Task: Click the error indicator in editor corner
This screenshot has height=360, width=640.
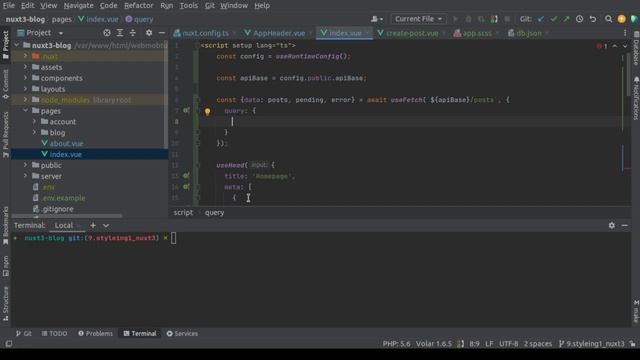Action: point(602,46)
